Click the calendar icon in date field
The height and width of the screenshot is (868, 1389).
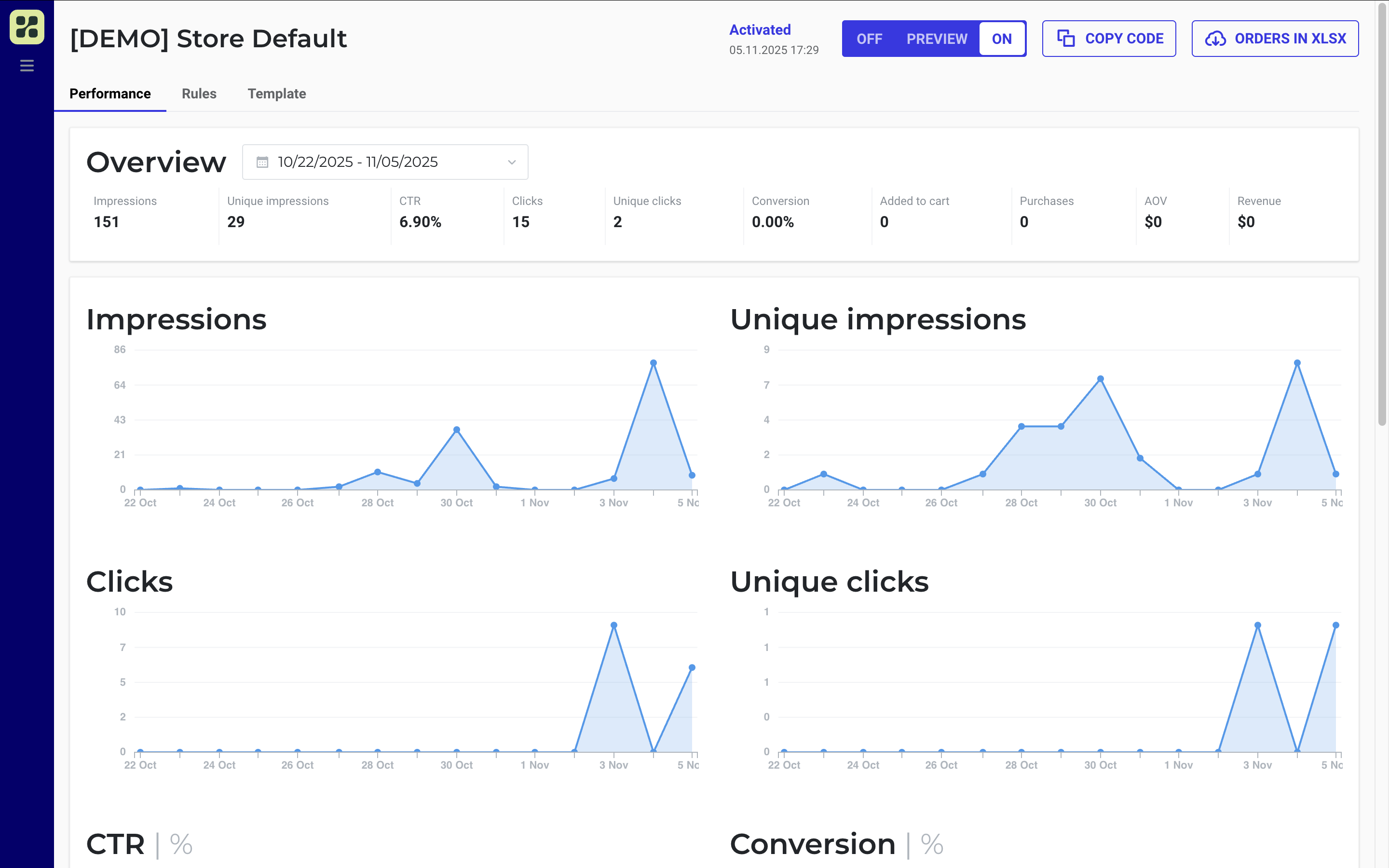(x=262, y=162)
